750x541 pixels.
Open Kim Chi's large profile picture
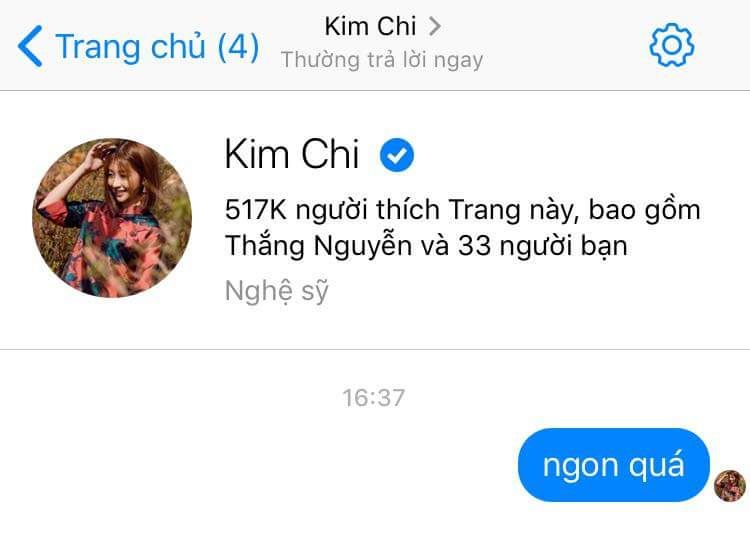(x=112, y=218)
